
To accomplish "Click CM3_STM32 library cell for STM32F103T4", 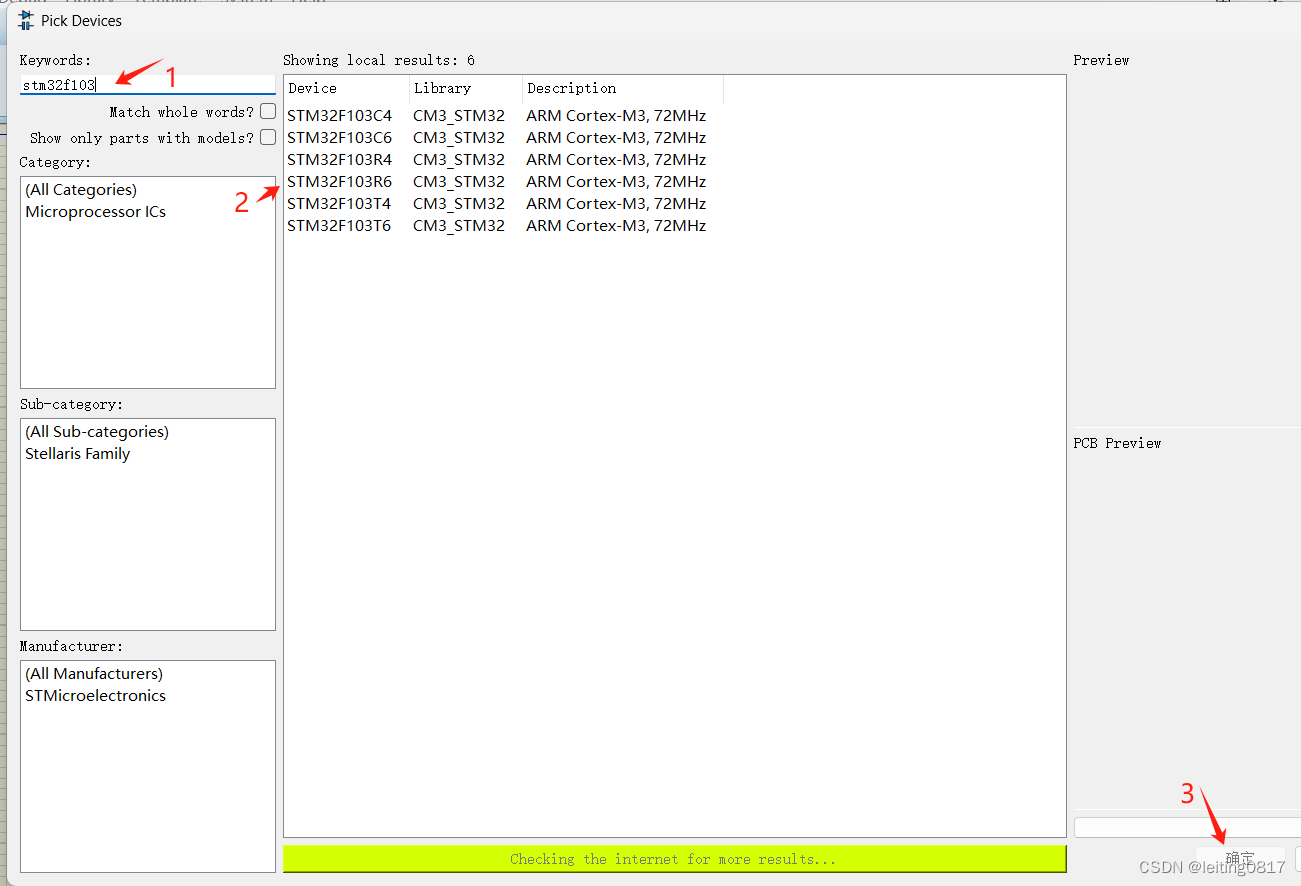I will coord(459,203).
